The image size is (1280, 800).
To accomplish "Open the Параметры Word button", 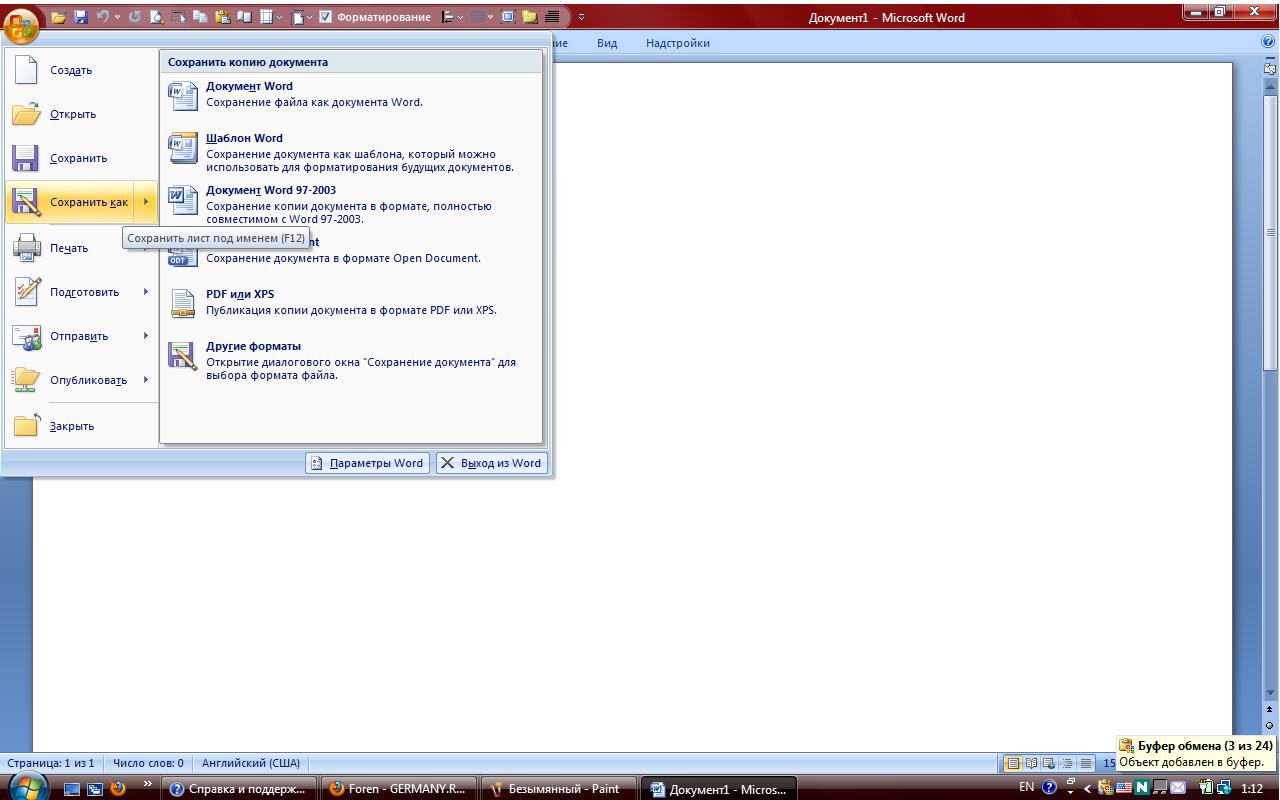I will (367, 463).
